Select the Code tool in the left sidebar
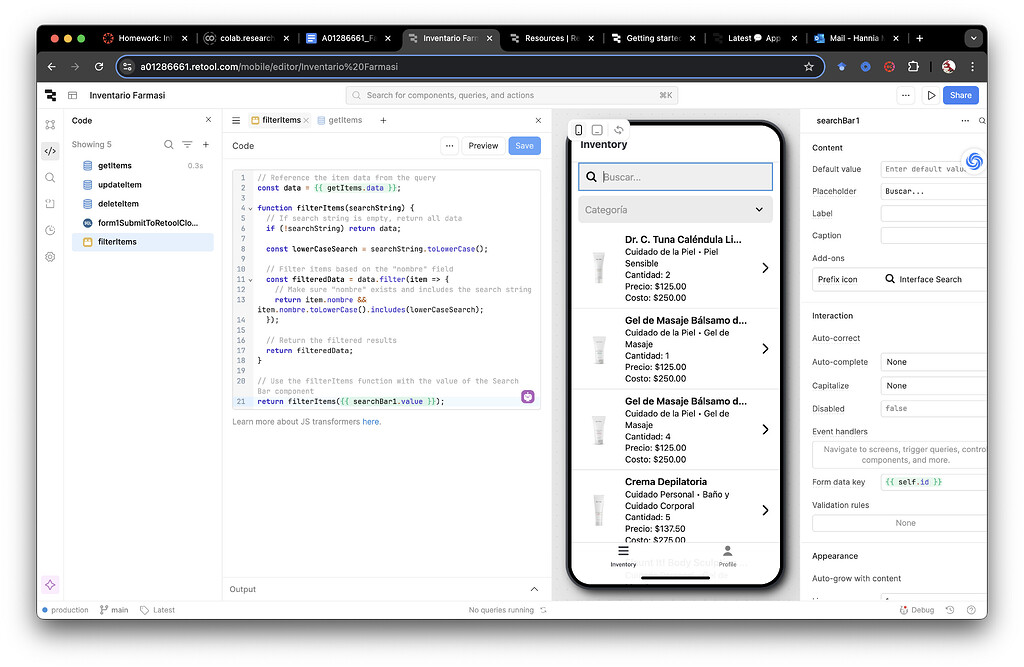Viewport: 1024px width, 667px height. 50,151
